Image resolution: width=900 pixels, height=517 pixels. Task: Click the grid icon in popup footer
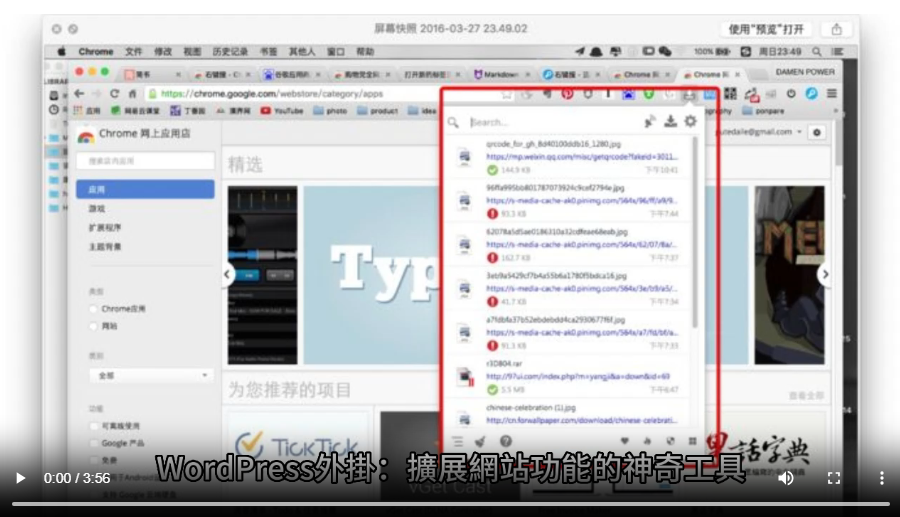692,441
